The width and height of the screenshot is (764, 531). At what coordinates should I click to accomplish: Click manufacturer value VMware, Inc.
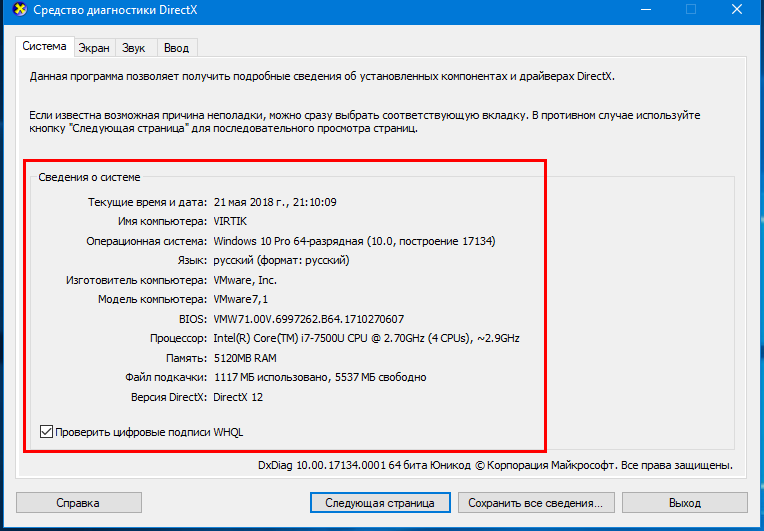(x=245, y=280)
